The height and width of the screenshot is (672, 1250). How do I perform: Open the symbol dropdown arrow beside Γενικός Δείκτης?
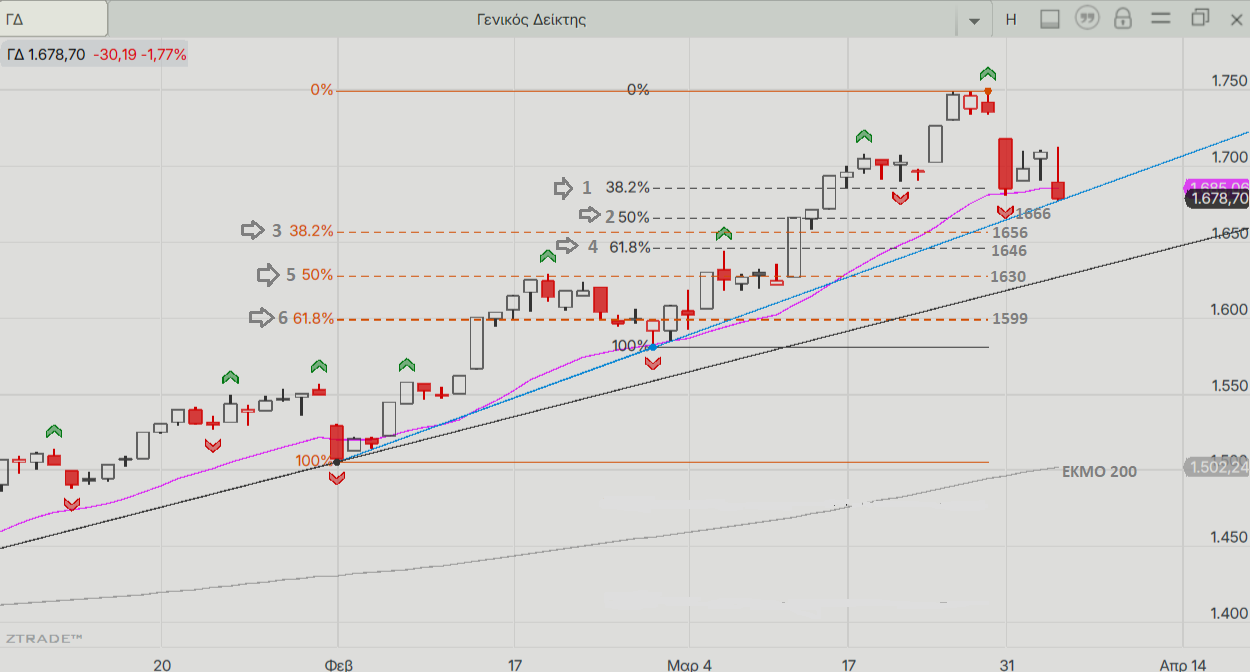coord(975,20)
